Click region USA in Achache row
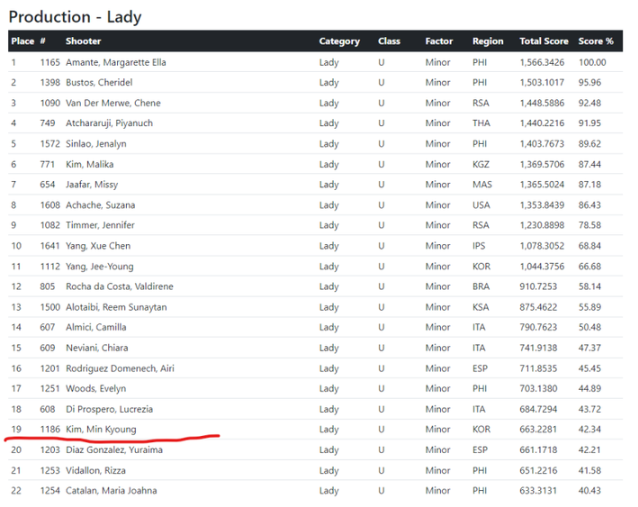The height and width of the screenshot is (507, 638). coord(481,205)
